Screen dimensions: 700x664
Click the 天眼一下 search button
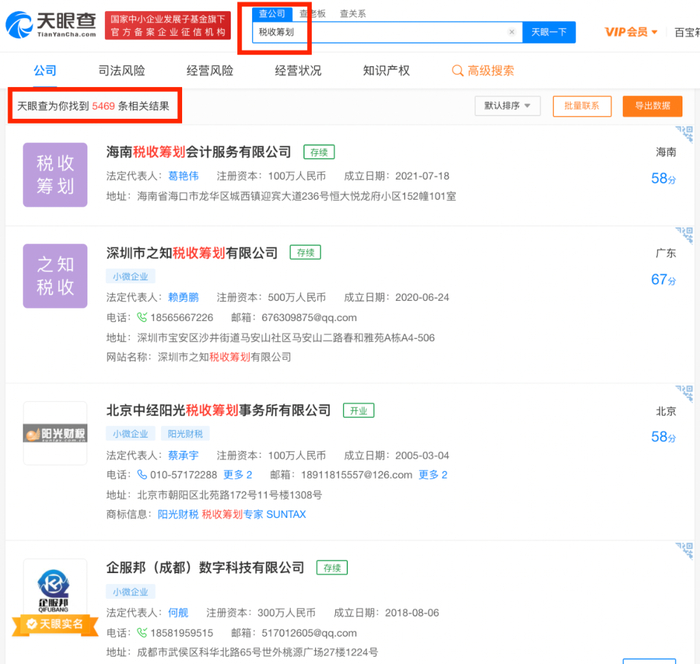[x=549, y=32]
